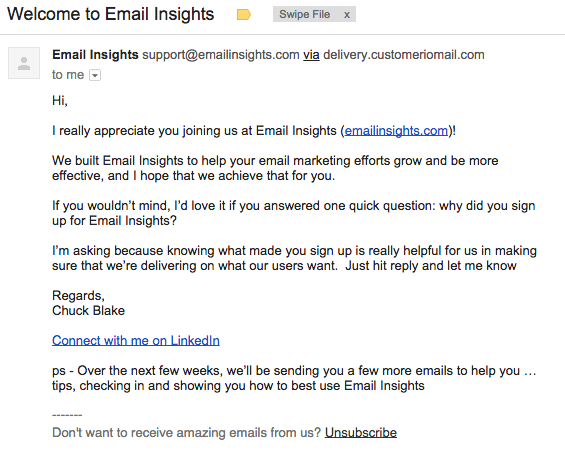Open the emailinsights.com link

(x=396, y=130)
